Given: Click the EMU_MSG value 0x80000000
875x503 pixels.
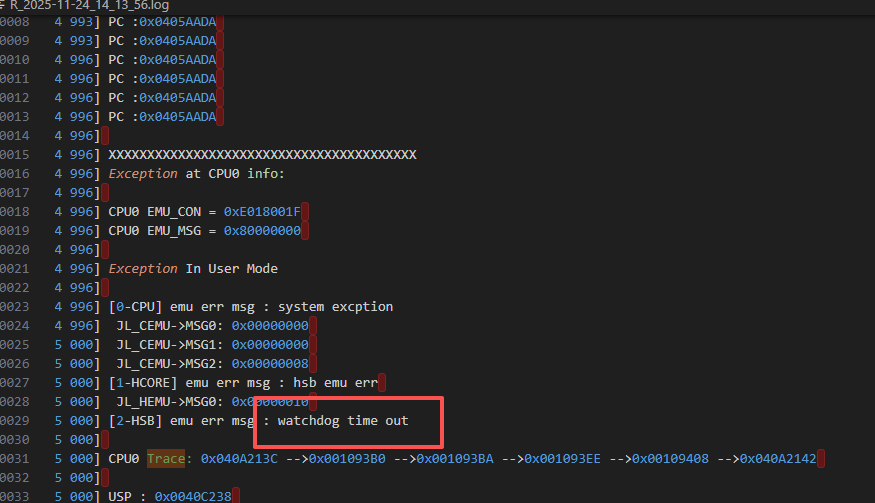Looking at the screenshot, I should click(262, 231).
